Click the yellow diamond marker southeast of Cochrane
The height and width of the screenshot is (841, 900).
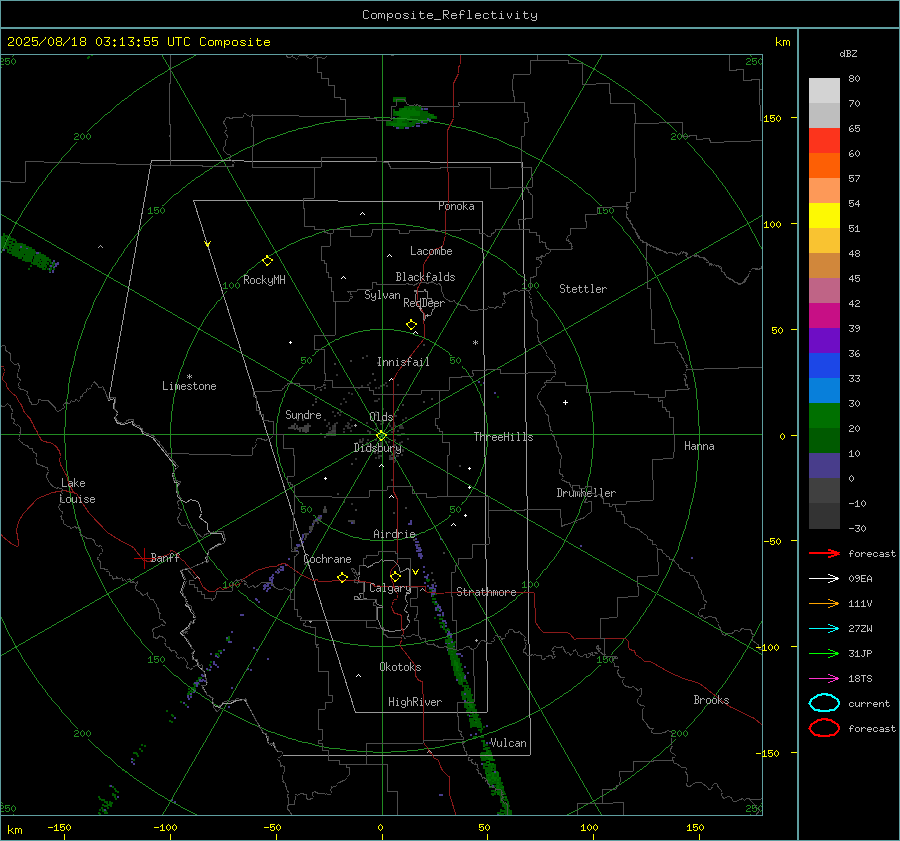tap(343, 577)
